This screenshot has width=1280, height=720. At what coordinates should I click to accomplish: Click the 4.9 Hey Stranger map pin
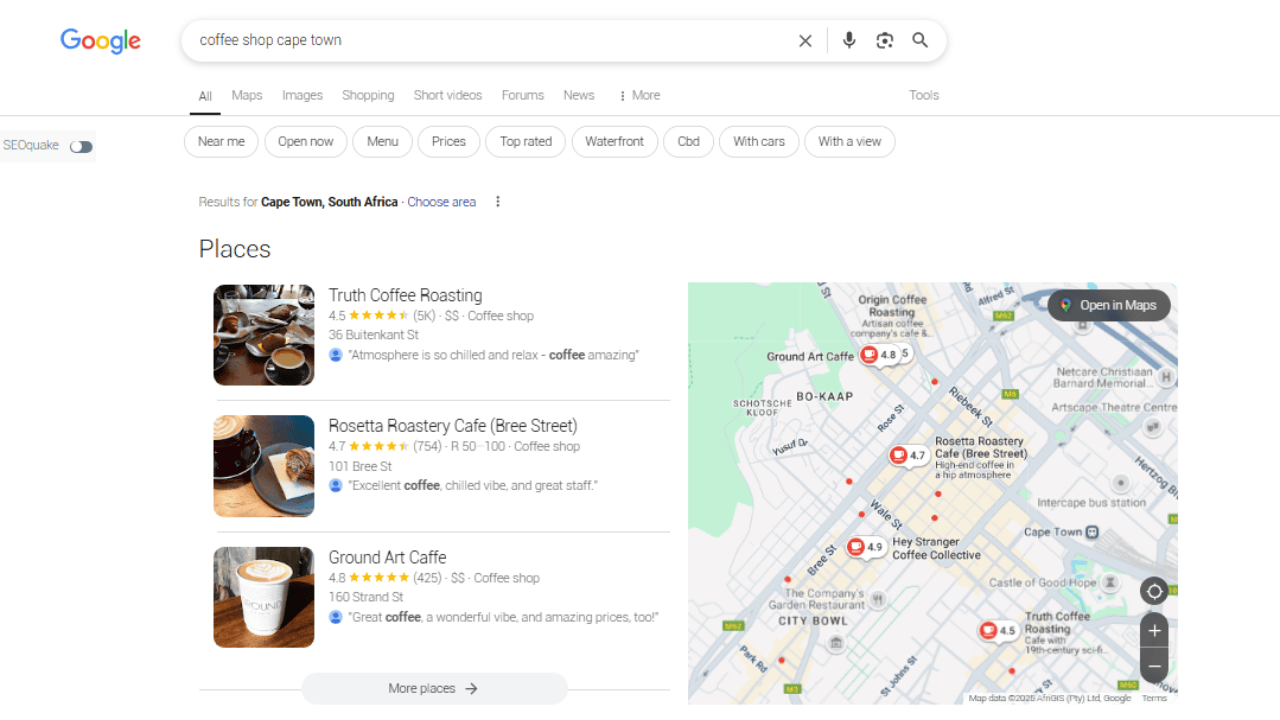pos(866,547)
